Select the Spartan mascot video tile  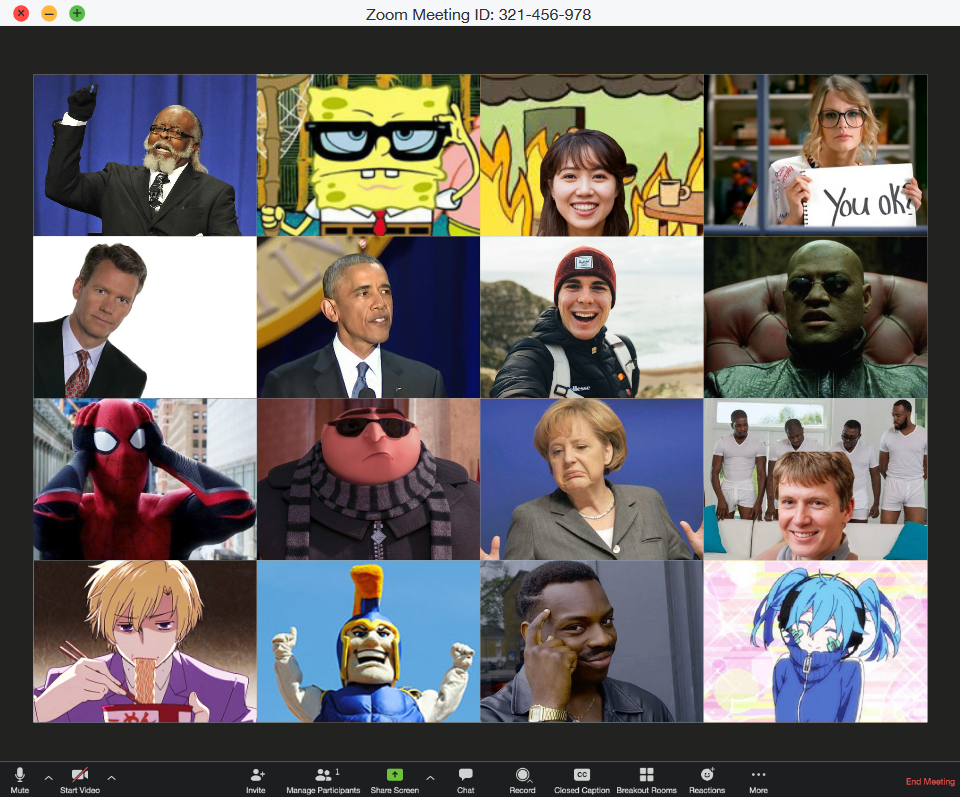(x=369, y=642)
